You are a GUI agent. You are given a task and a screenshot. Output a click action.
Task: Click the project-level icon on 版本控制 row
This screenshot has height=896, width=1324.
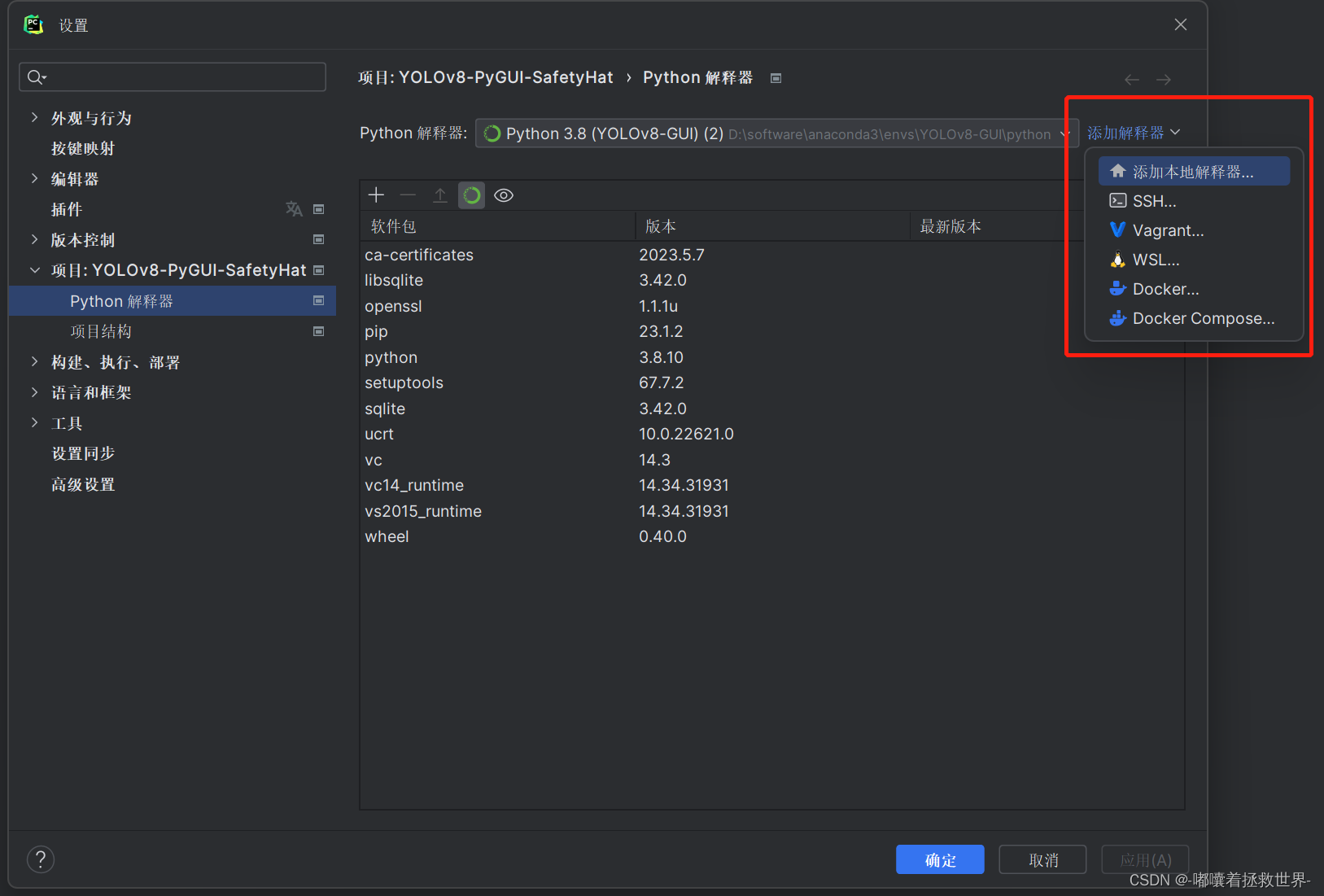(x=319, y=239)
